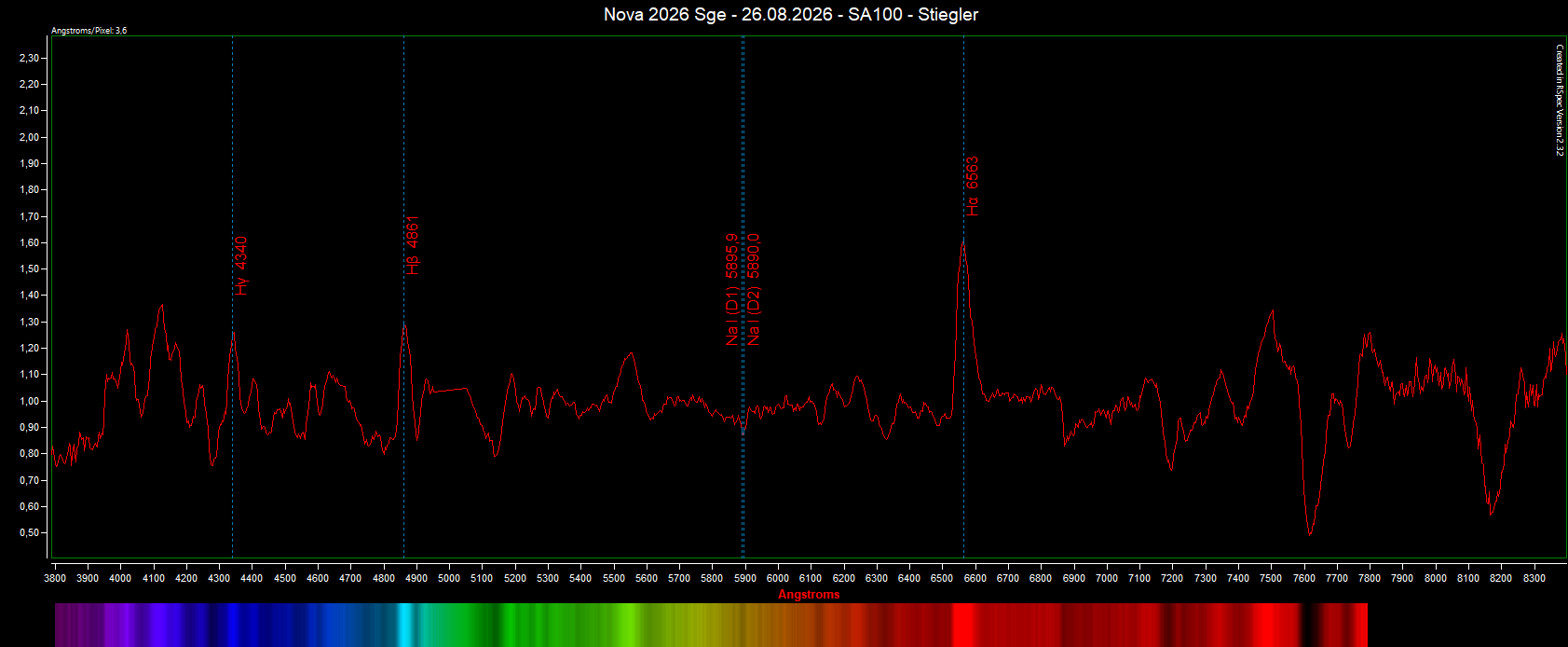Click the cyan Hβ band in color strip
The width and height of the screenshot is (1568, 647).
click(405, 625)
